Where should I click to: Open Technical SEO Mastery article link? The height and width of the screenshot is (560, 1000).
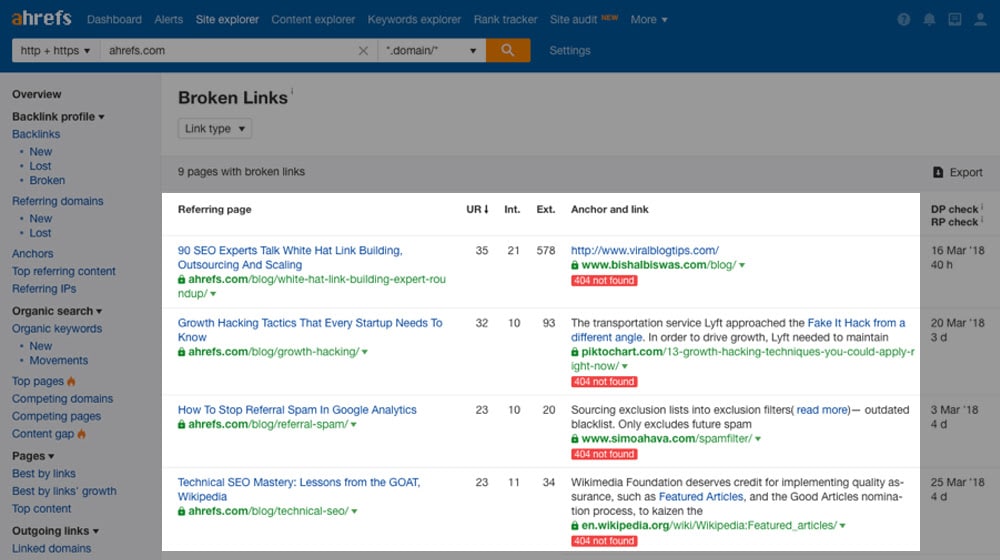coord(299,490)
